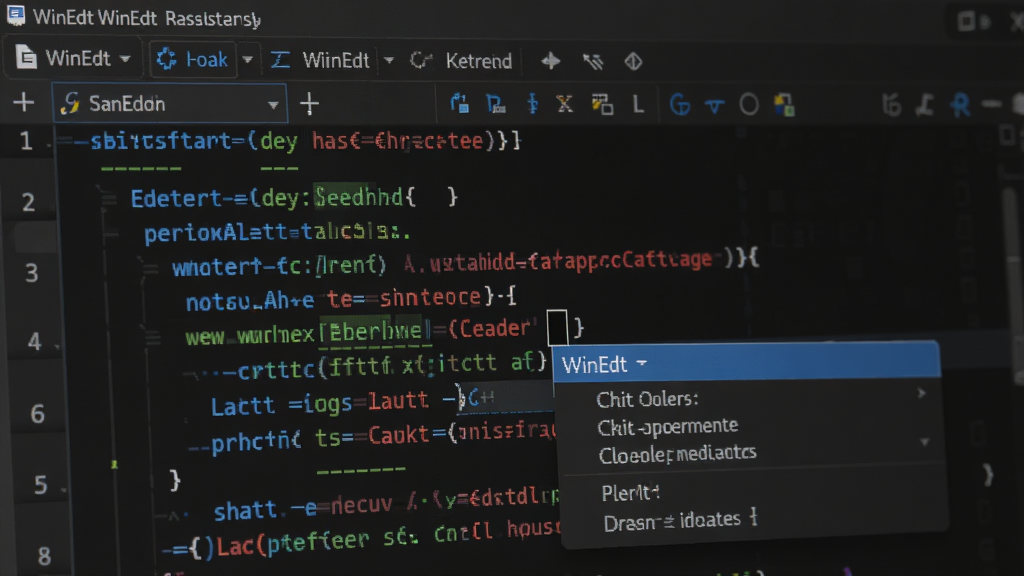Open the dropdown arrow beside the WinEdt document button
Viewport: 1024px width, 576px height.
coord(125,59)
